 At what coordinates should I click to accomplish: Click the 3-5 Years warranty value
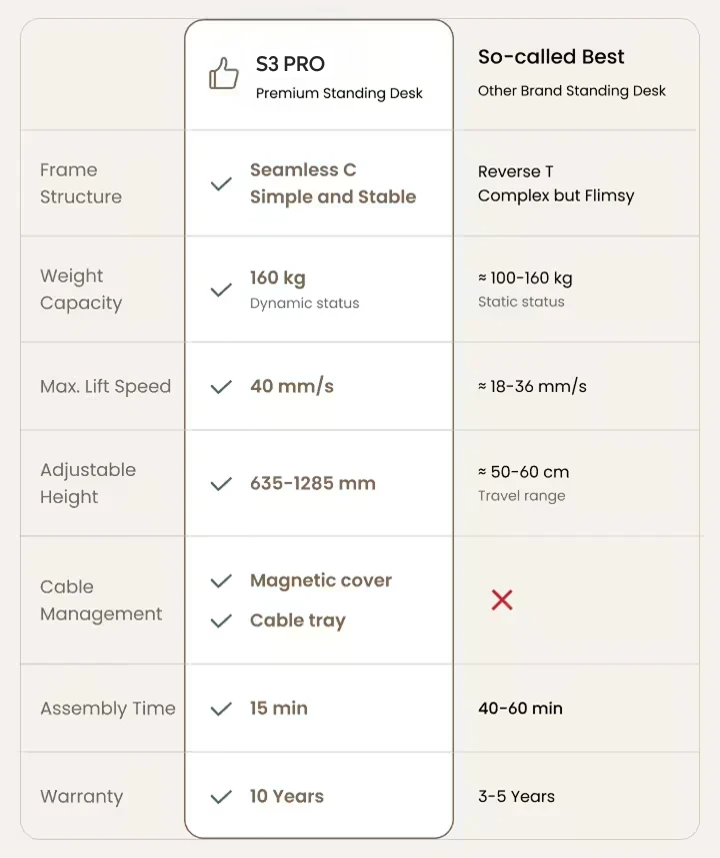coord(516,797)
